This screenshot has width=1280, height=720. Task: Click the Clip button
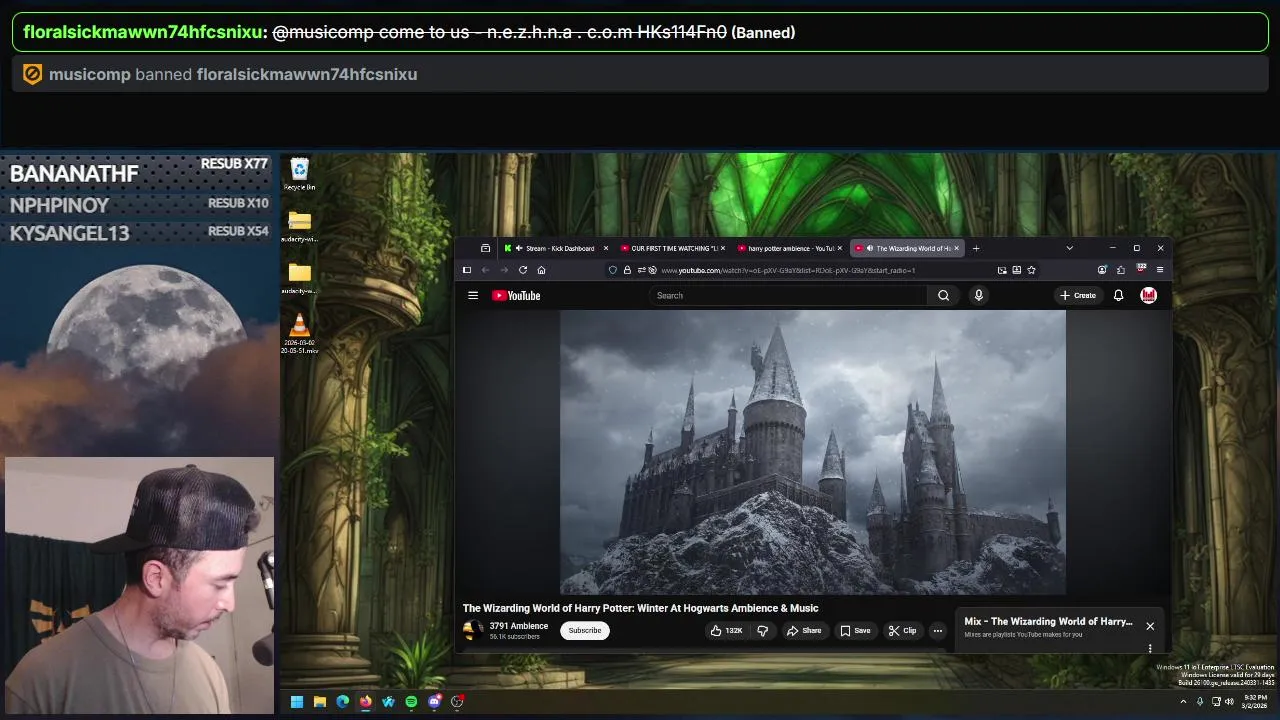click(902, 630)
